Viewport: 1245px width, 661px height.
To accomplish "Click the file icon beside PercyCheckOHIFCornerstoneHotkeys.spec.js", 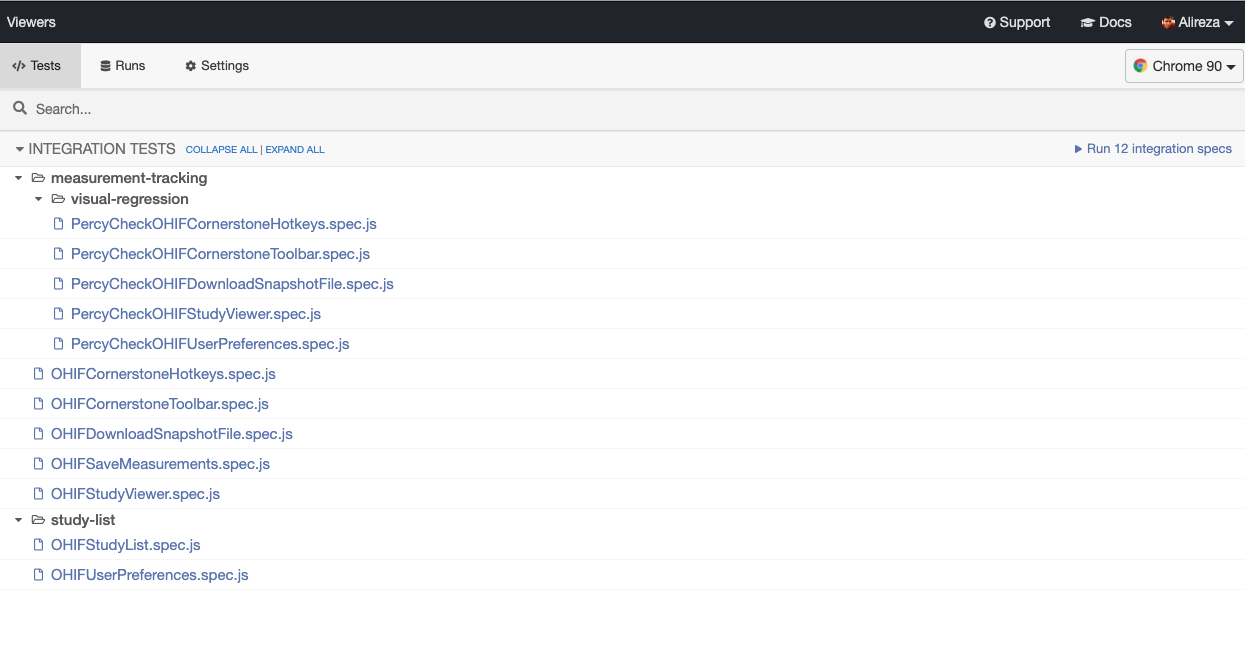I will (59, 224).
